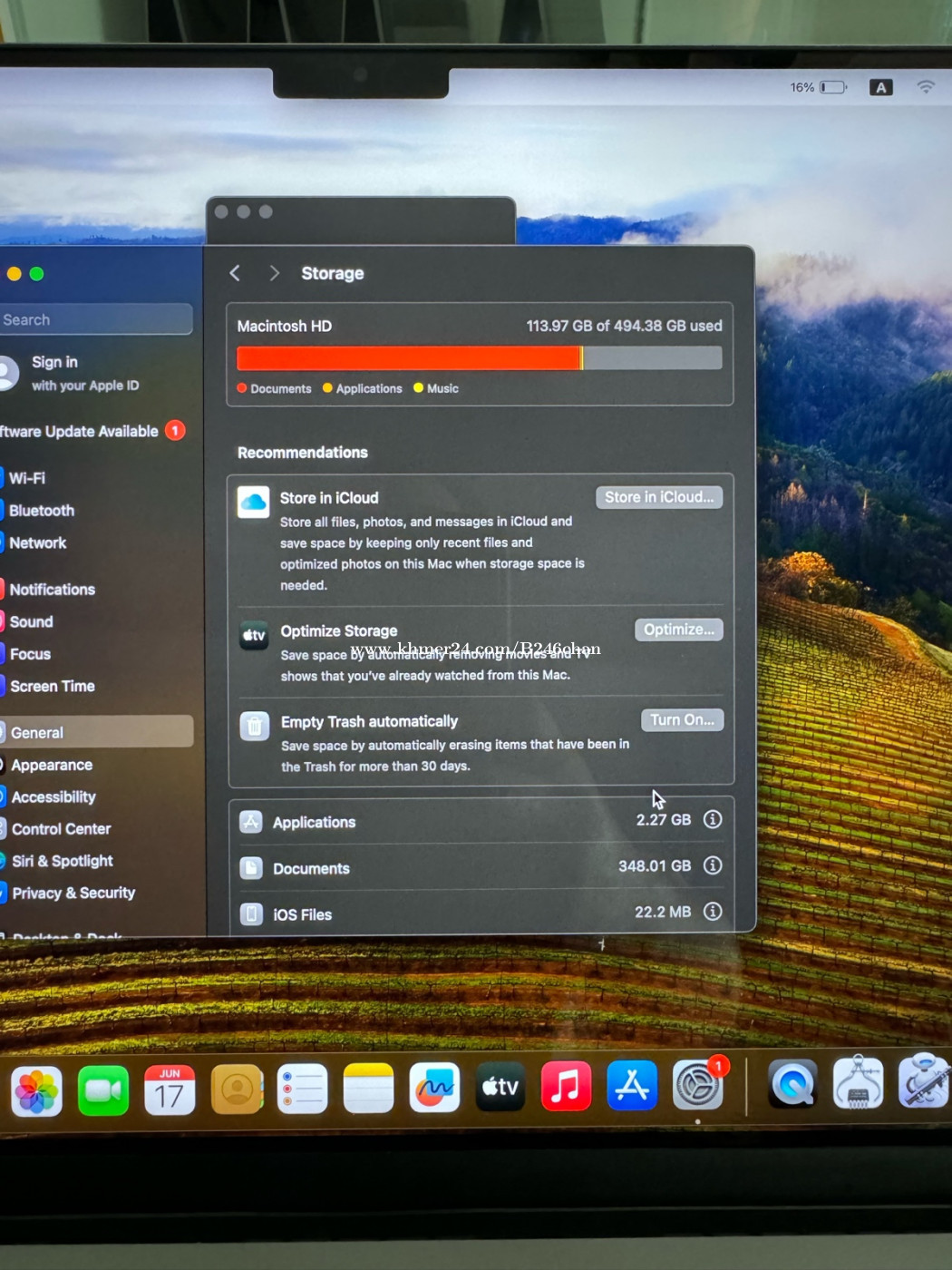The width and height of the screenshot is (952, 1270).
Task: Click the "22.2 MB" iOS Files size
Action: coord(663,912)
